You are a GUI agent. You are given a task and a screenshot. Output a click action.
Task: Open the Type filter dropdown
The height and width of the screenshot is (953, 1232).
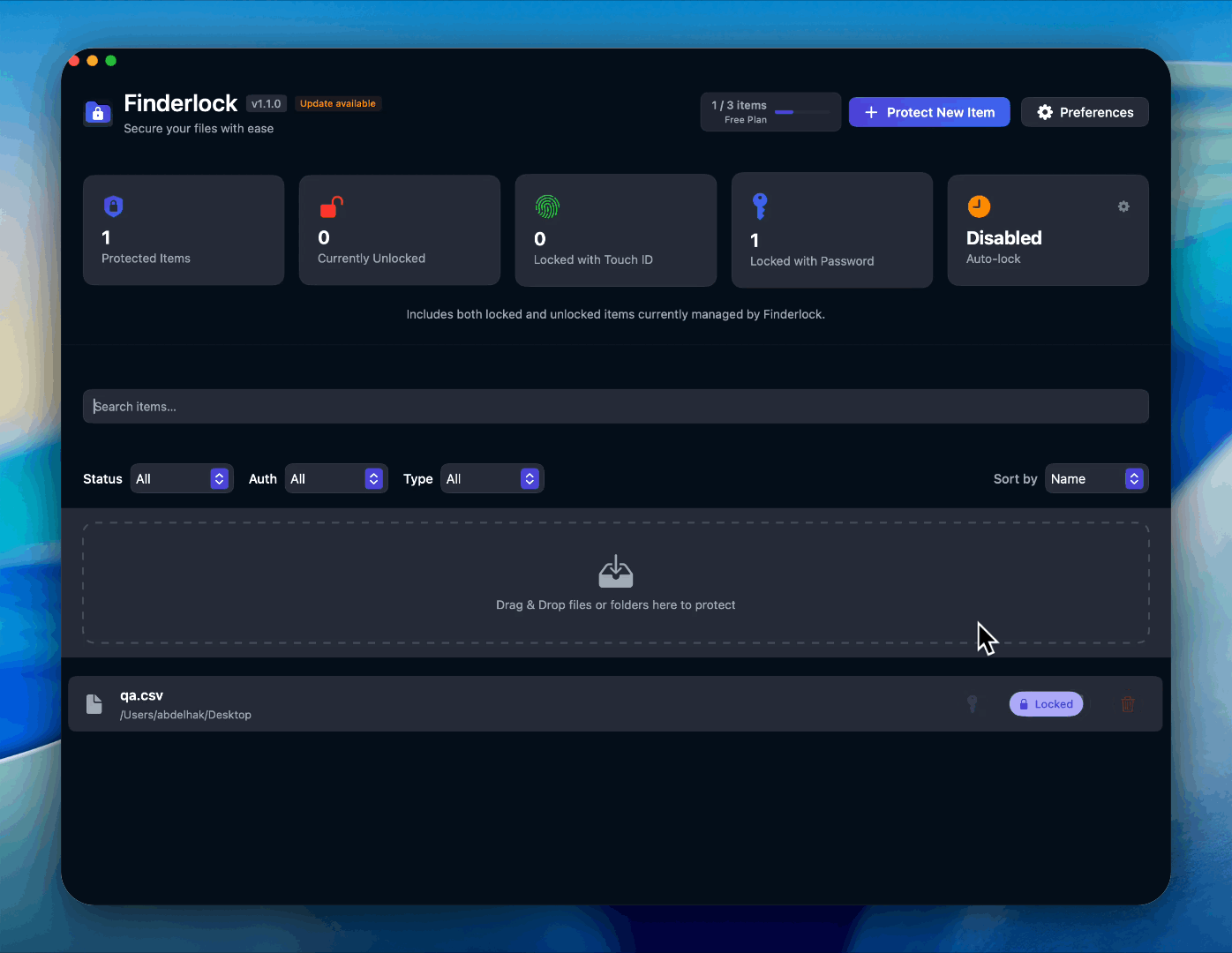pyautogui.click(x=492, y=478)
